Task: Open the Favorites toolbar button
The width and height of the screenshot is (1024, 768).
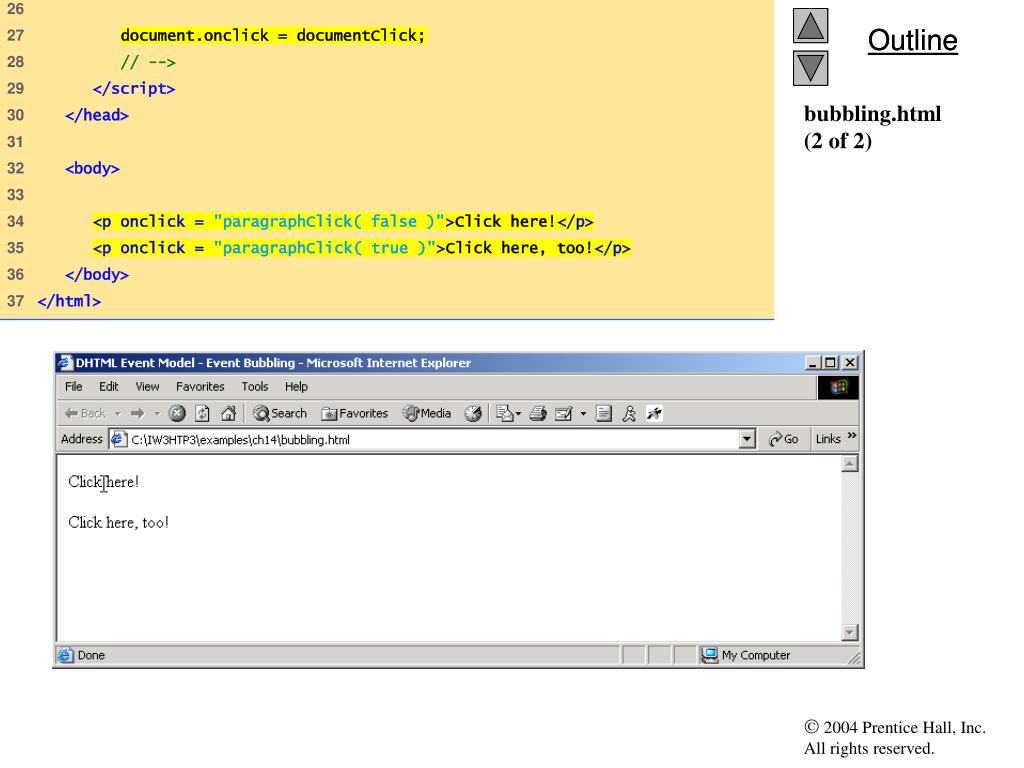Action: pyautogui.click(x=354, y=413)
